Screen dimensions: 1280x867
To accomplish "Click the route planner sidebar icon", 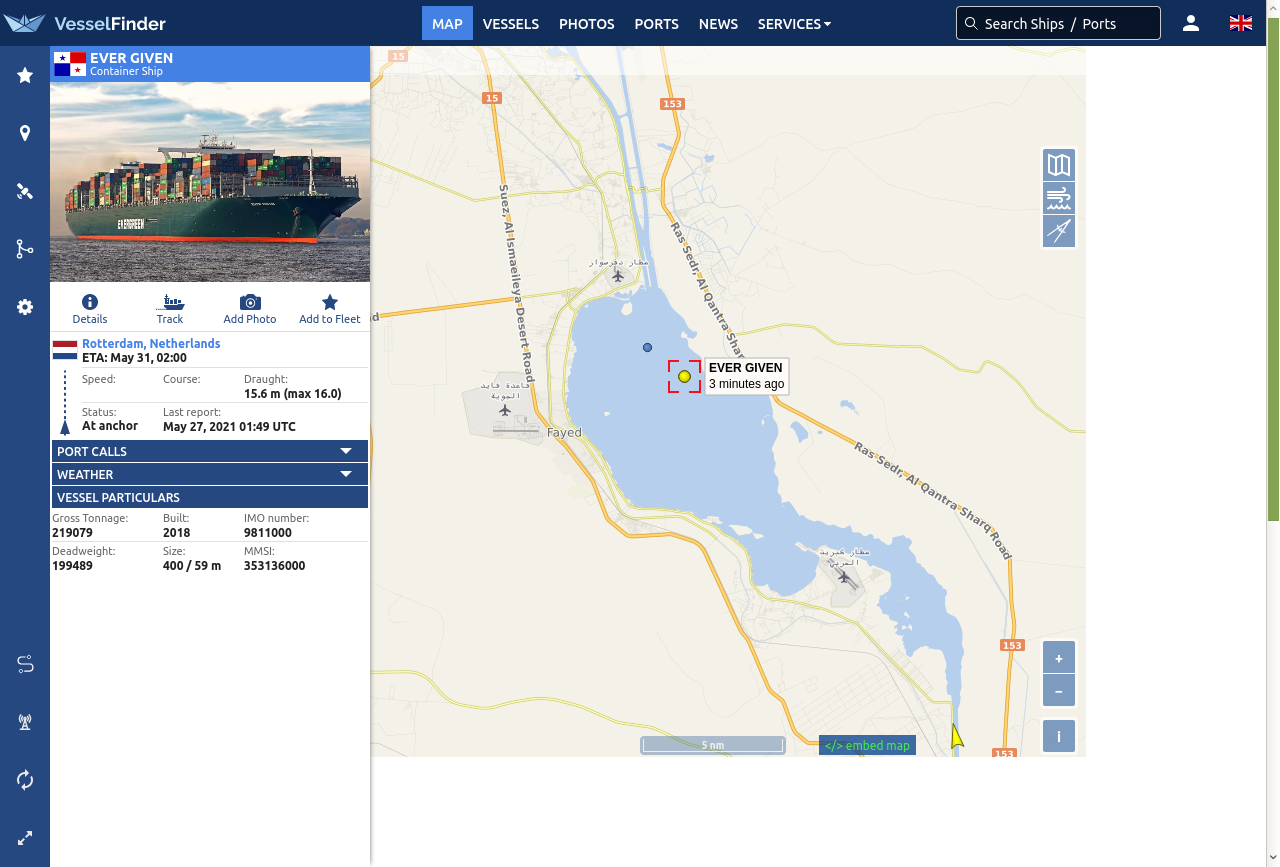I will (x=25, y=664).
